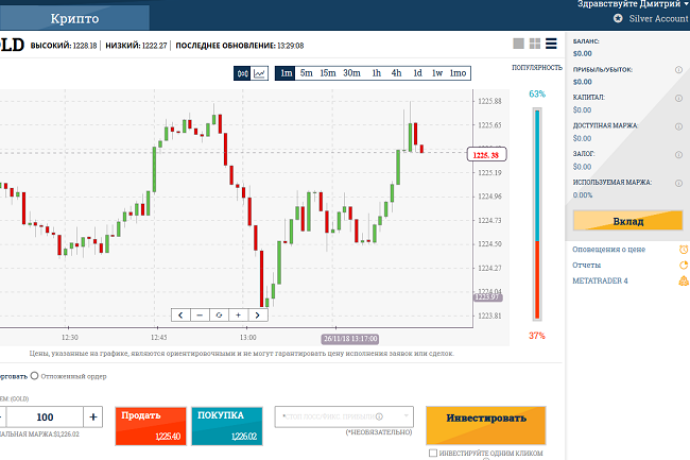Click MetaTrader 4 icon
Screen dimensions: 690x460
pos(683,281)
